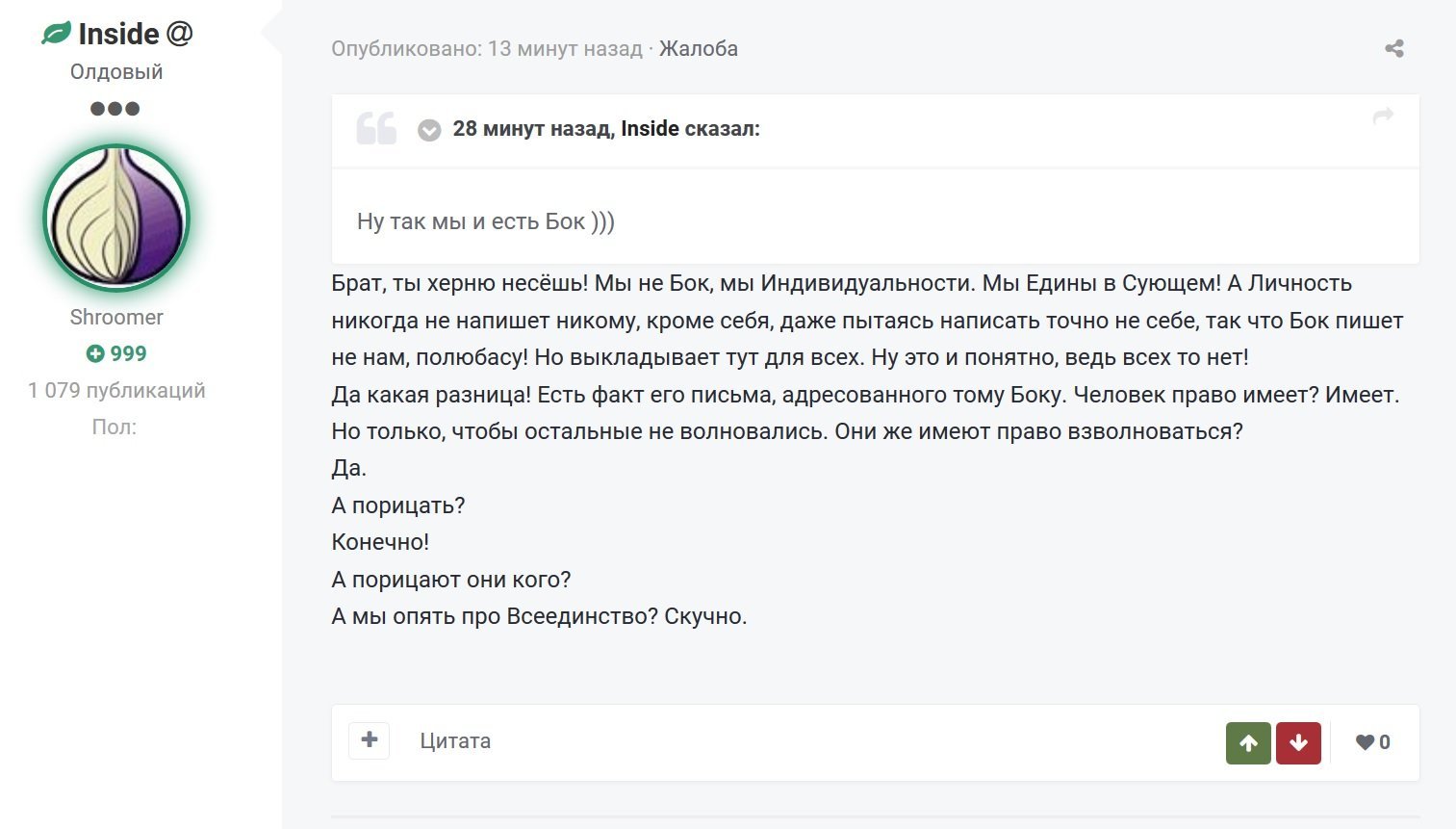Click the heart reactions counter
Viewport: 1456px width, 829px height.
1373,742
